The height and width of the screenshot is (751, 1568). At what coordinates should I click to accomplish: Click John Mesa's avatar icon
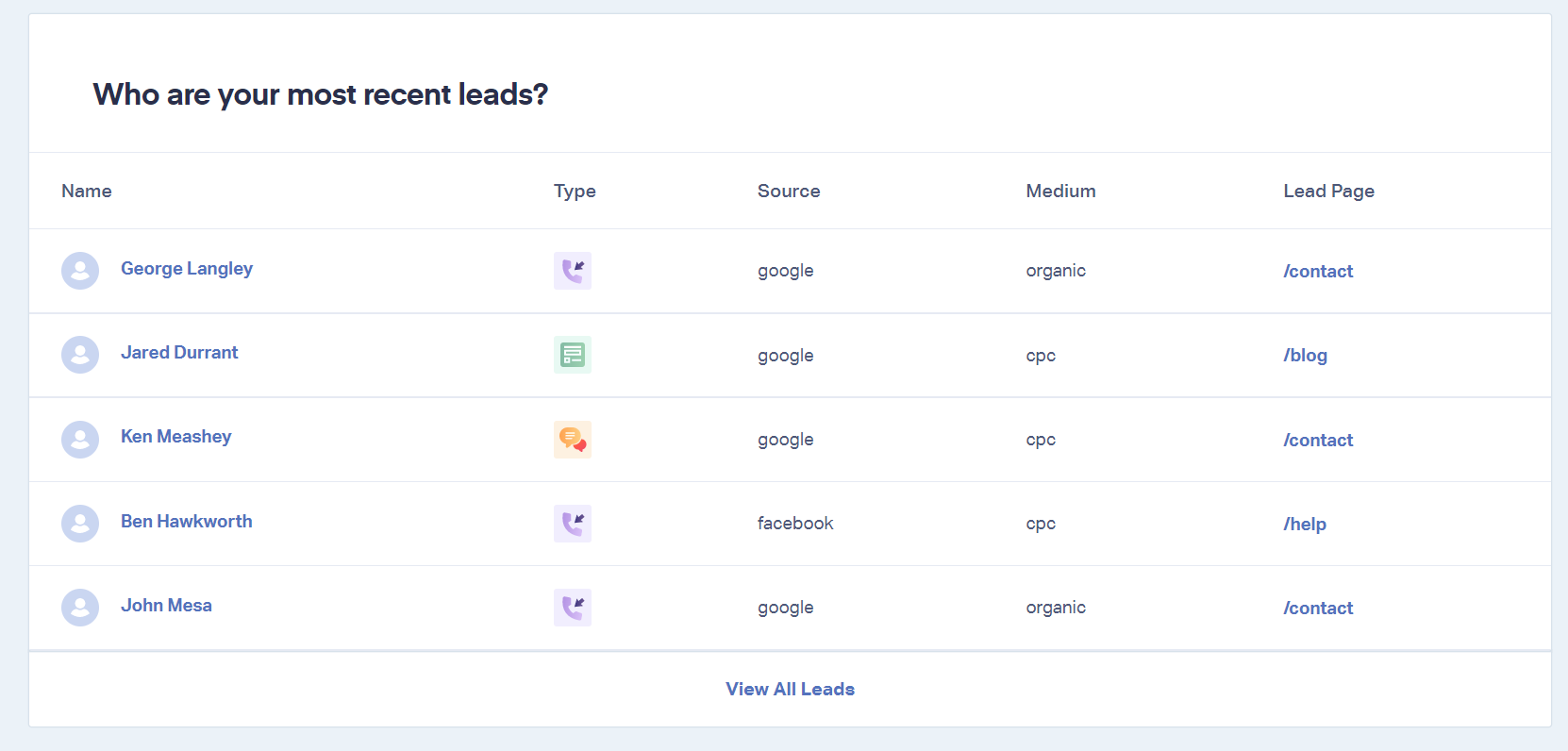tap(80, 608)
